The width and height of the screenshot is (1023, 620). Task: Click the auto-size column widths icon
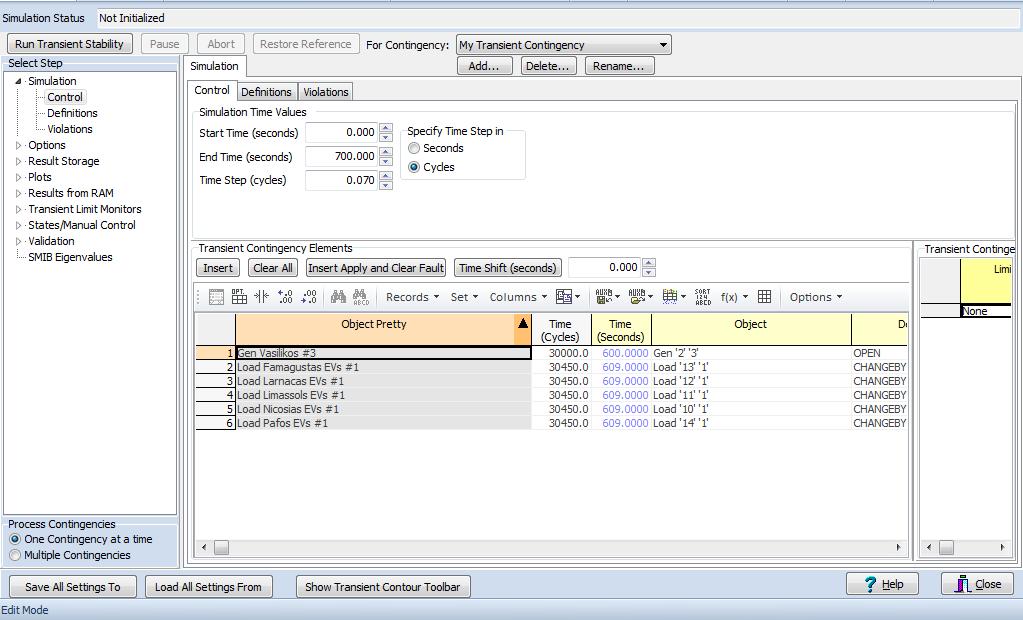tap(262, 297)
